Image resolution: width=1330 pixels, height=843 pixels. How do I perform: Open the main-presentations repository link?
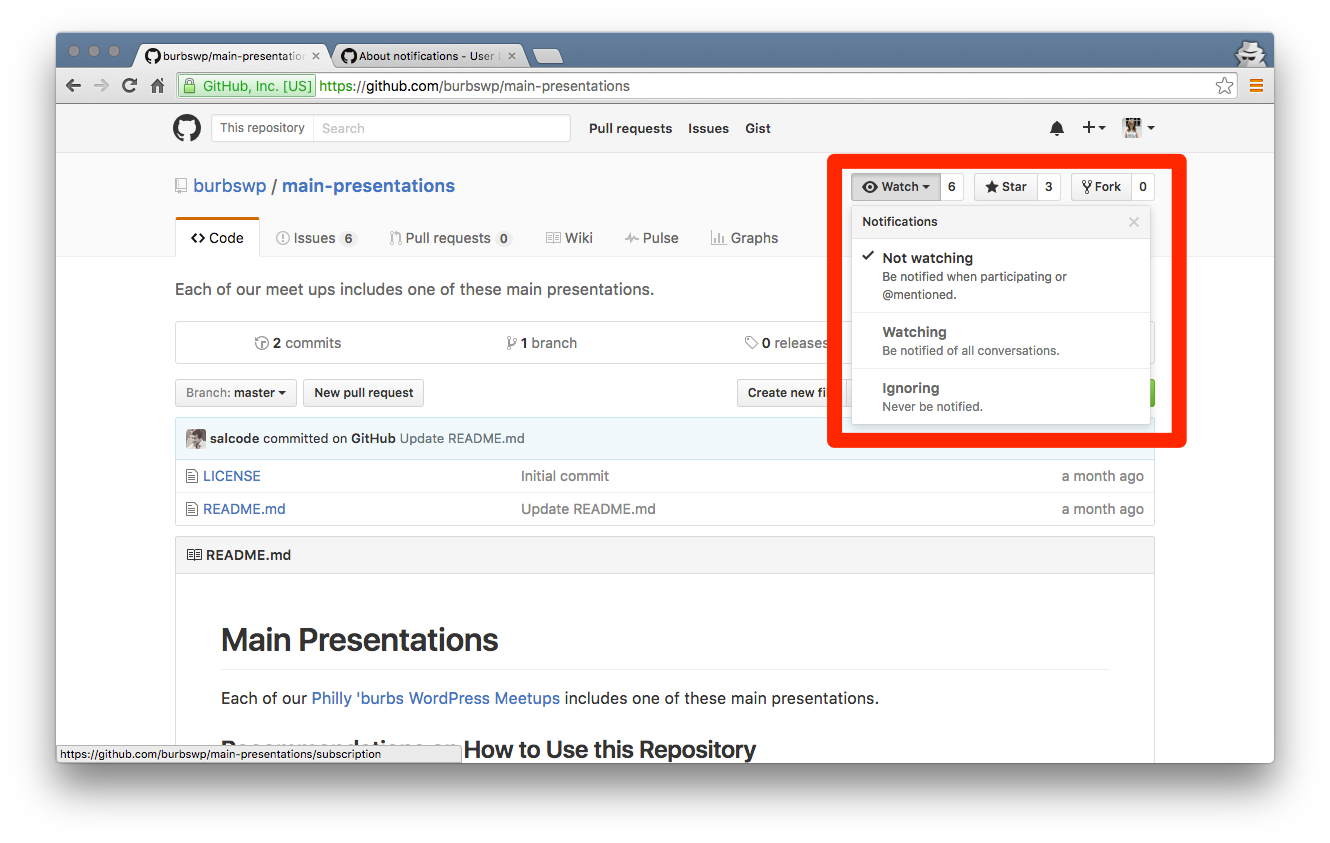pyautogui.click(x=368, y=186)
